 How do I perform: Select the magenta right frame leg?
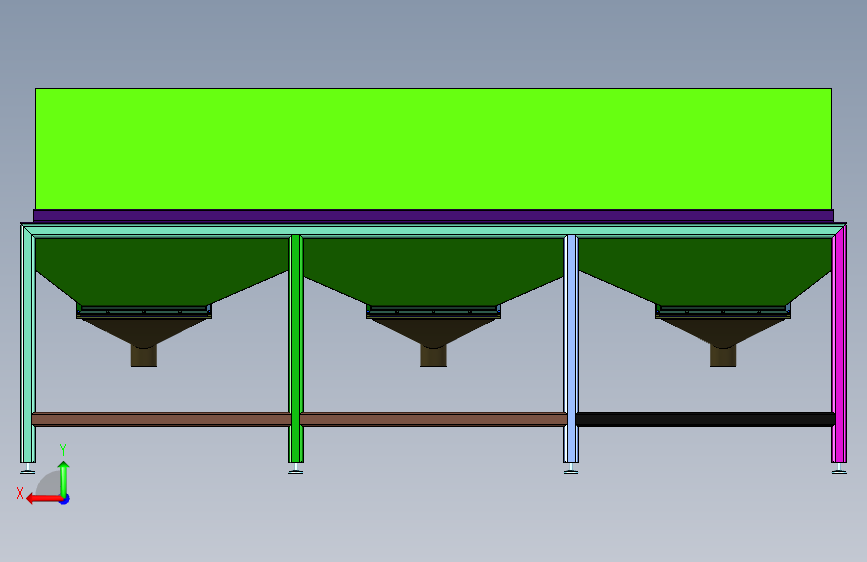839,346
